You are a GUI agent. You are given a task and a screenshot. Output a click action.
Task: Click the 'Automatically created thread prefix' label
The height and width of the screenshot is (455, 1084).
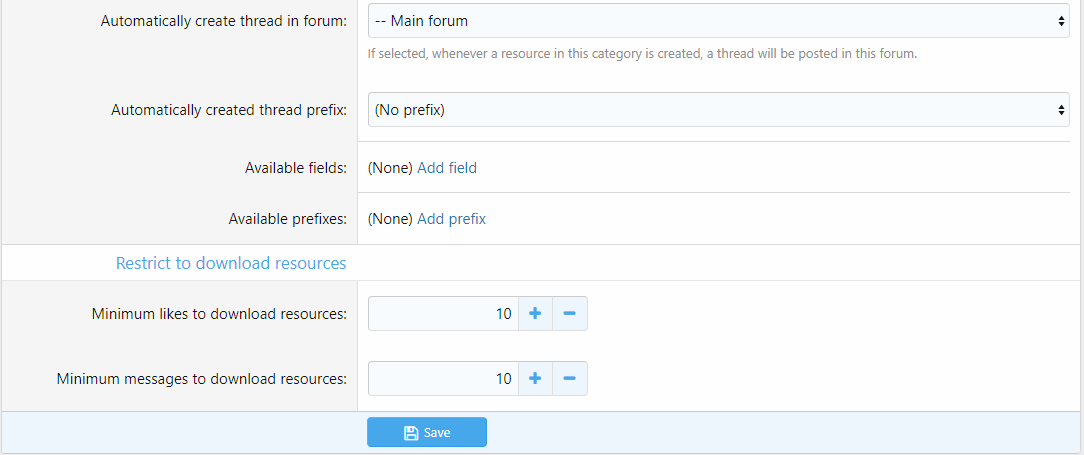229,110
